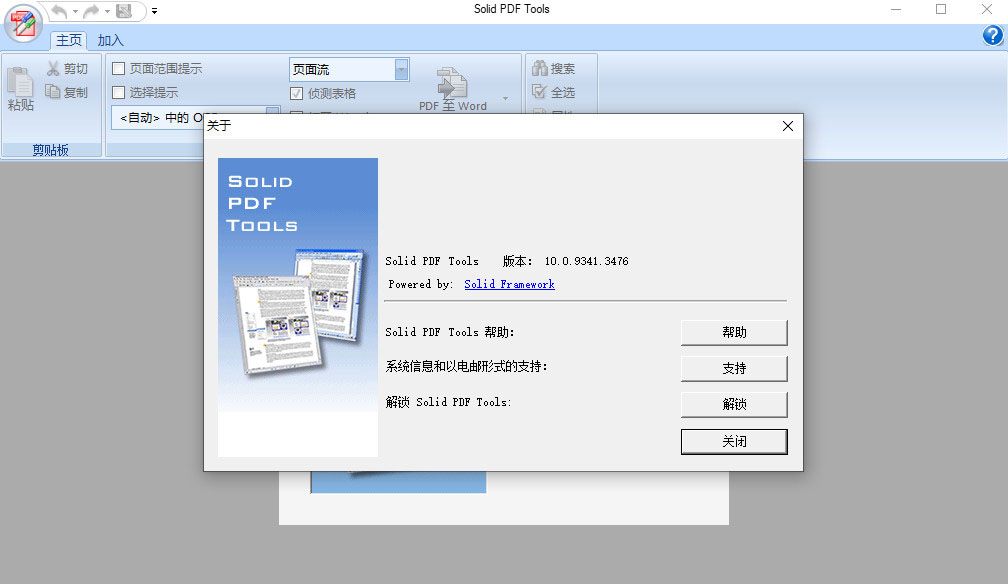Click the 全选 select-all icon
The width and height of the screenshot is (1008, 584).
coord(540,92)
